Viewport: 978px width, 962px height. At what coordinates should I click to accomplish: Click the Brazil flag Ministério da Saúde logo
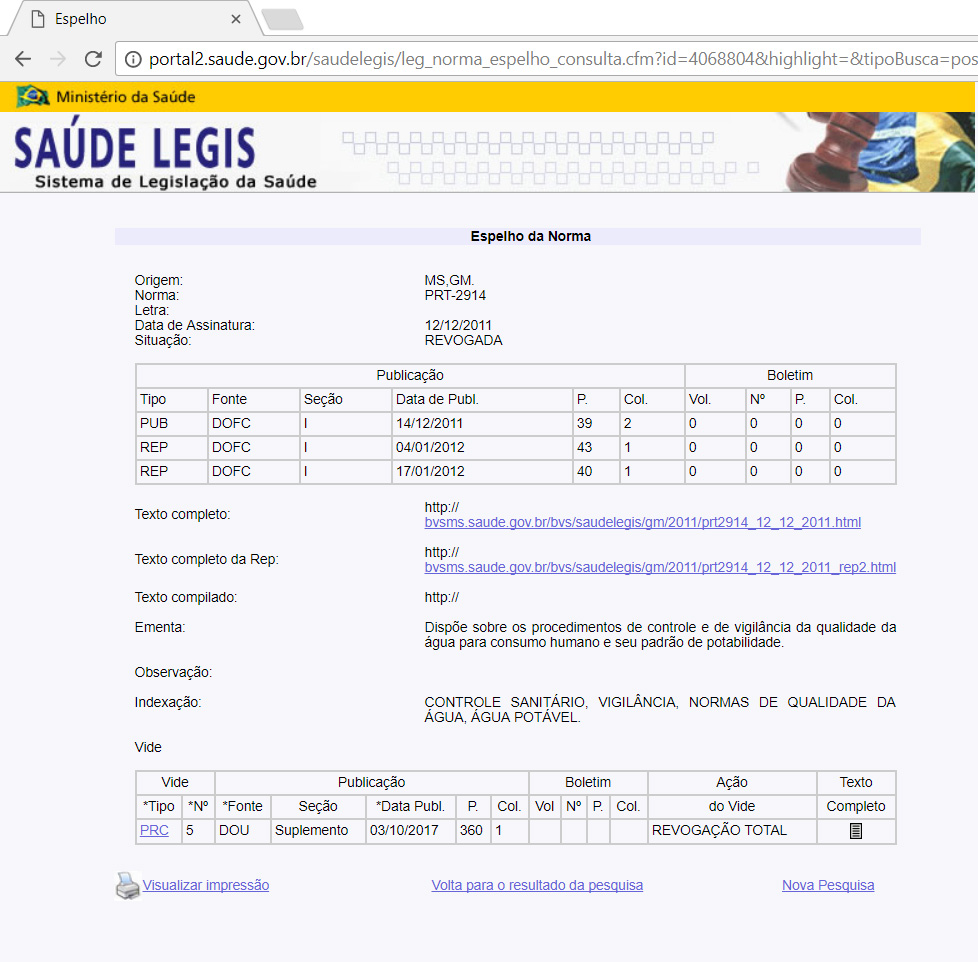click(x=34, y=97)
